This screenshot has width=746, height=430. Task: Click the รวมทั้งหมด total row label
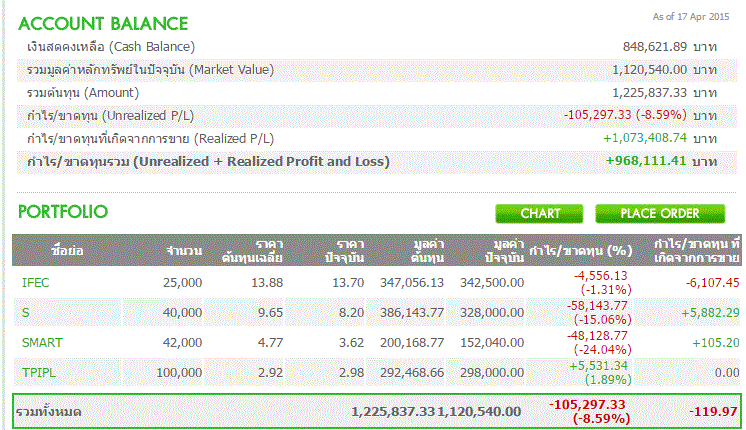click(x=52, y=412)
